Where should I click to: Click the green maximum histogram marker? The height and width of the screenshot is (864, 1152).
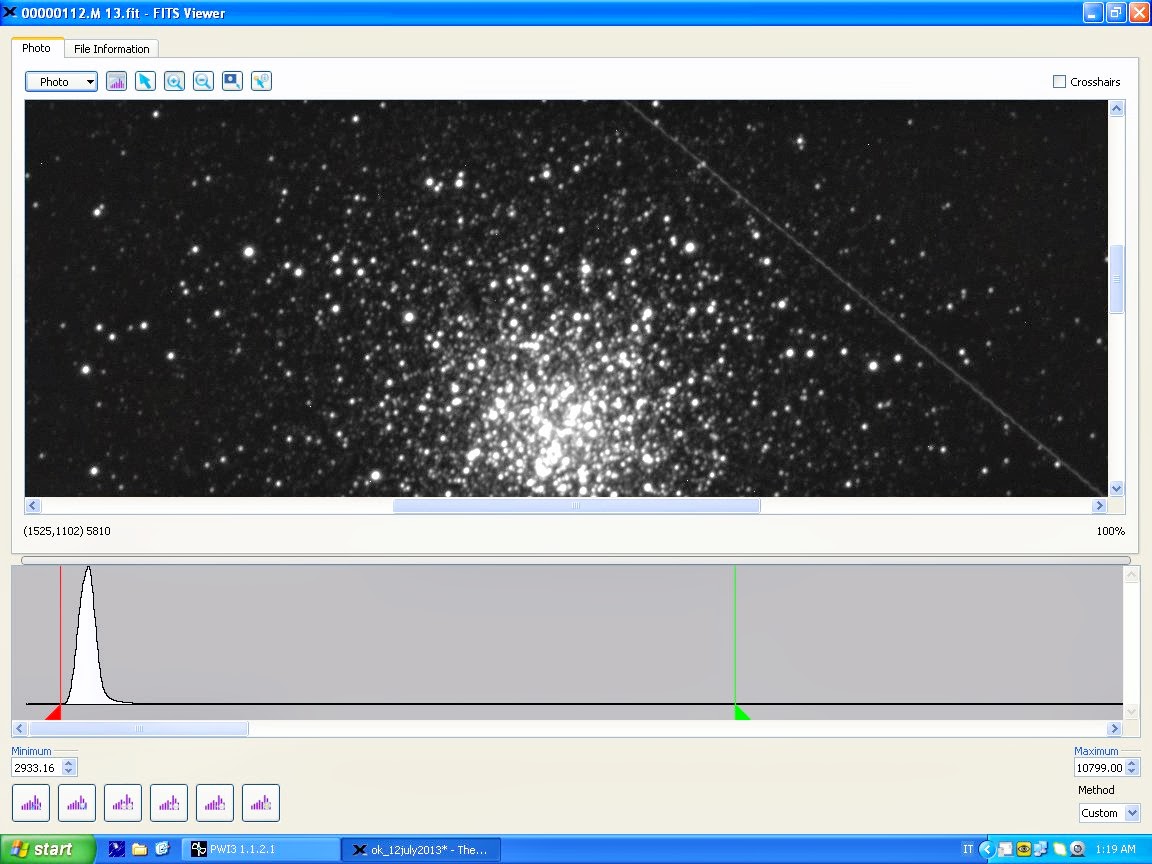point(741,712)
